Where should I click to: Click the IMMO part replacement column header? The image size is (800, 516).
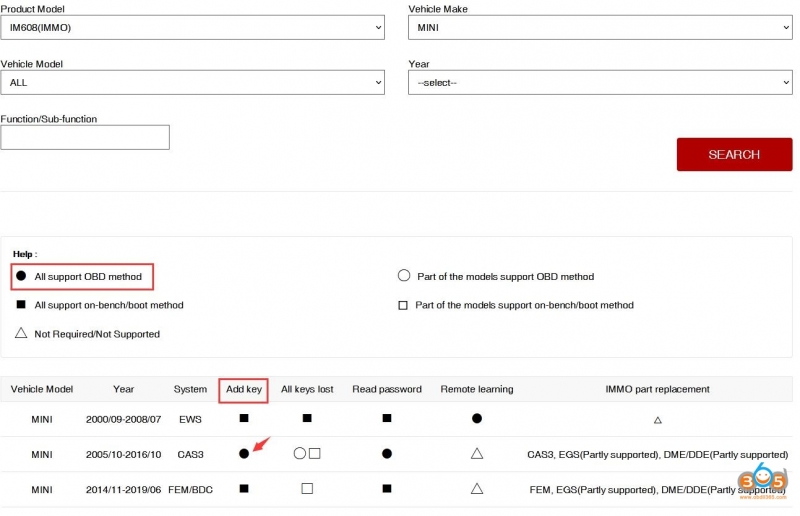pos(657,389)
